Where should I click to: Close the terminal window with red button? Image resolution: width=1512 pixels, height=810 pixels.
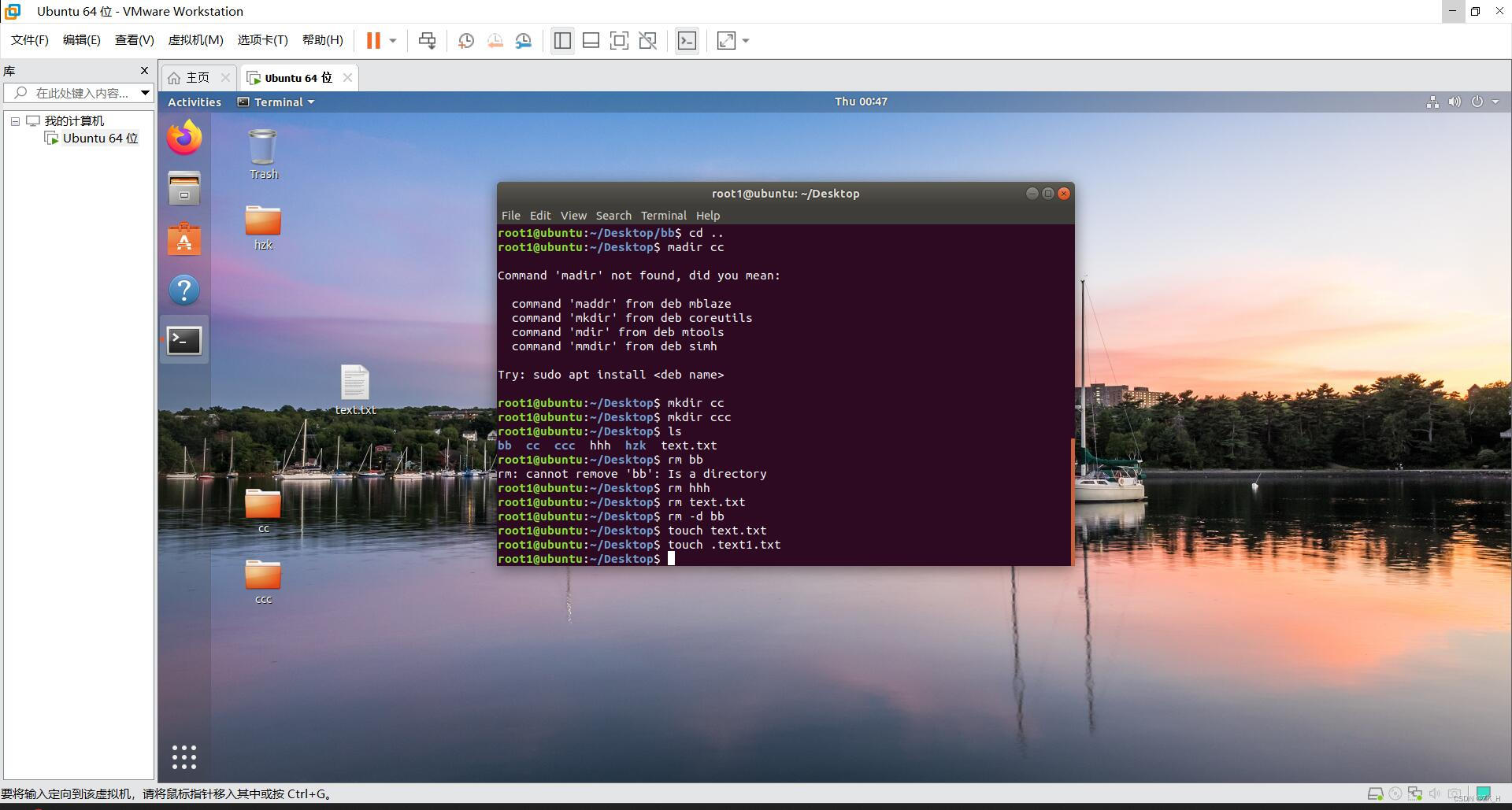click(1064, 194)
